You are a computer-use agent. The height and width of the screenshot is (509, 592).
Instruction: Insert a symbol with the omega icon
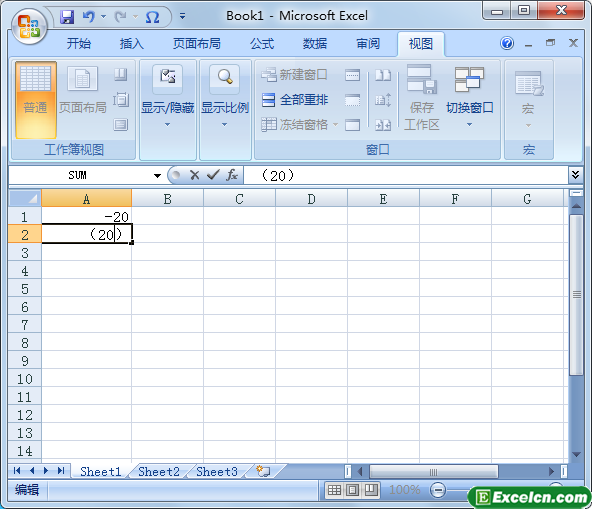tap(152, 17)
